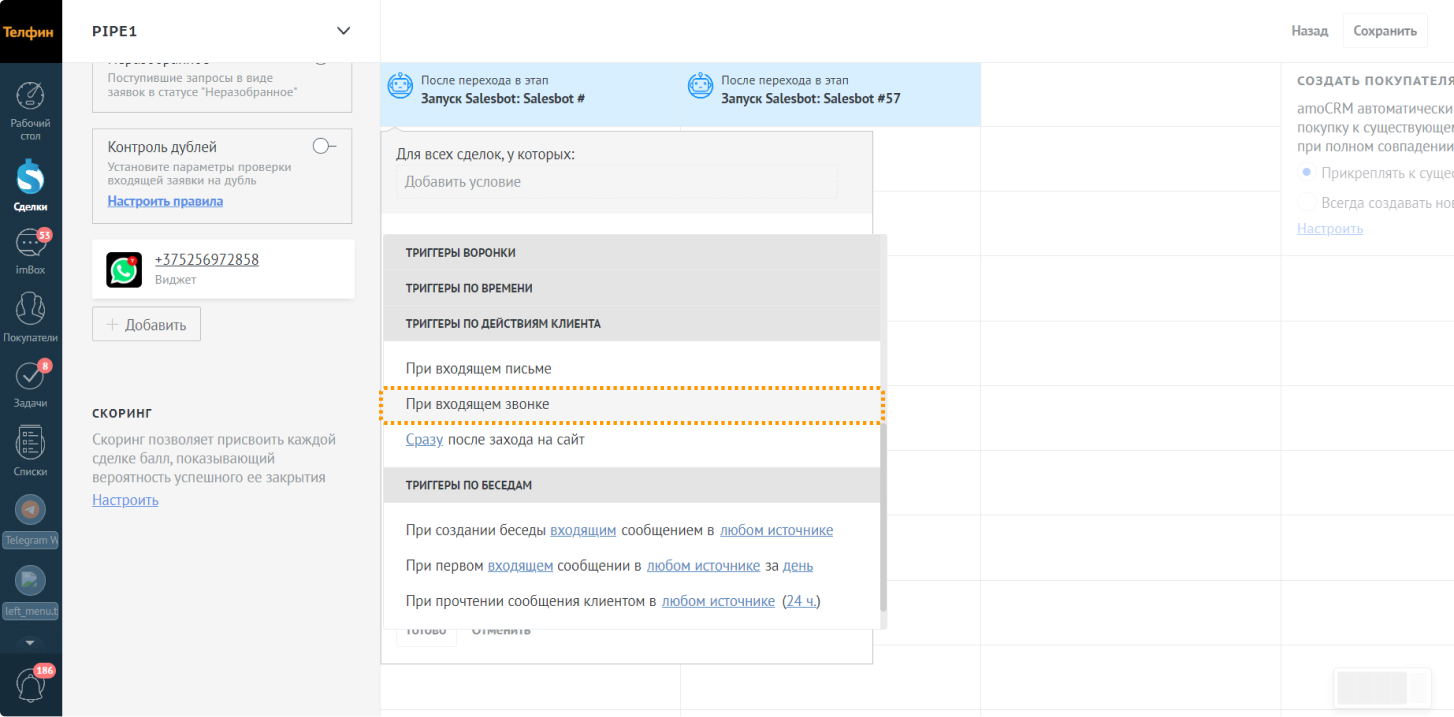Click the Добавить условие input field

[x=616, y=182]
